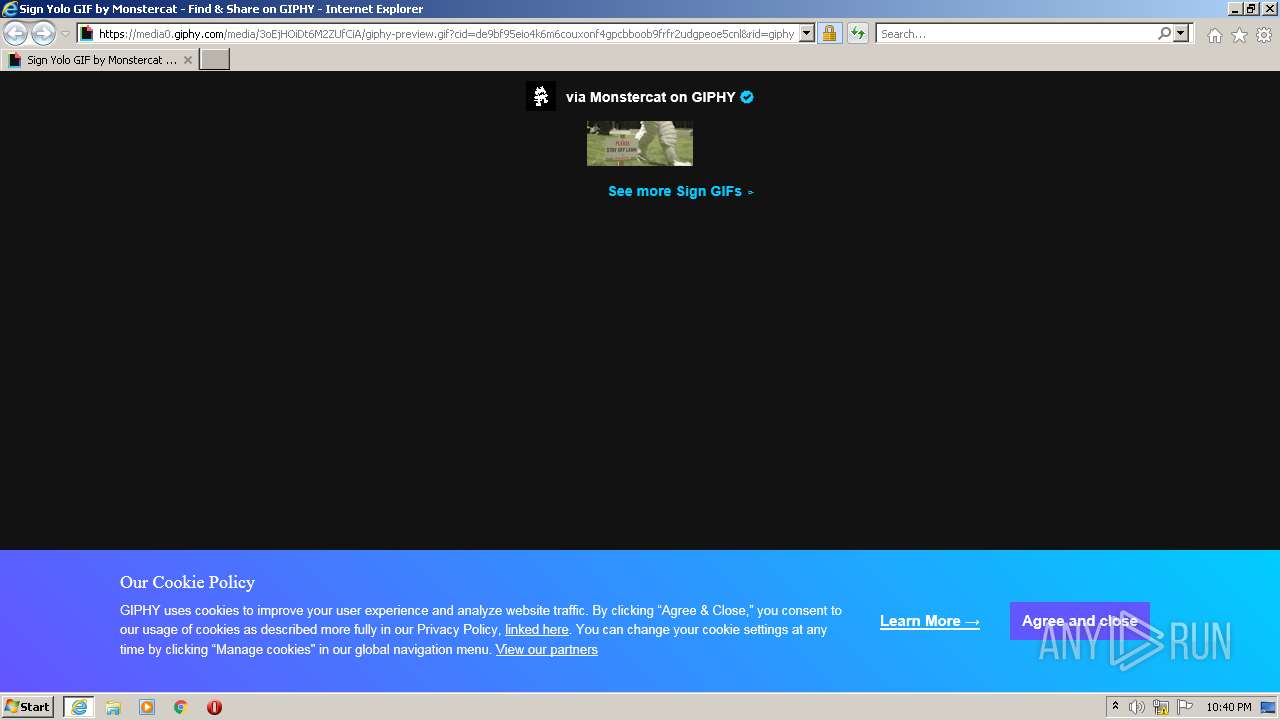Minimize the Internet Explorer window
This screenshot has height=720, width=1280.
tap(1235, 9)
